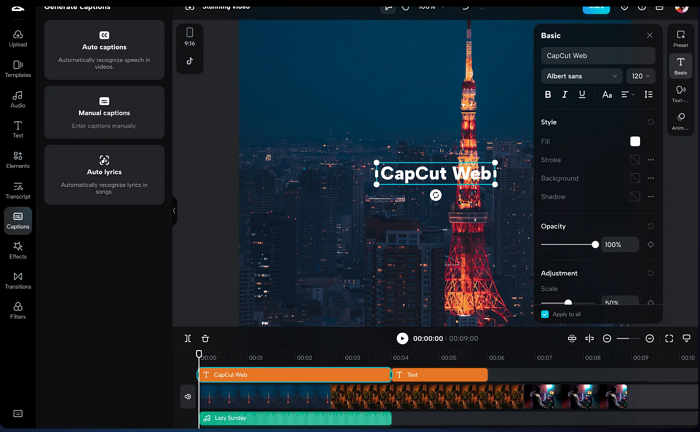
Task: Reset the Adjustment section
Action: tap(650, 273)
